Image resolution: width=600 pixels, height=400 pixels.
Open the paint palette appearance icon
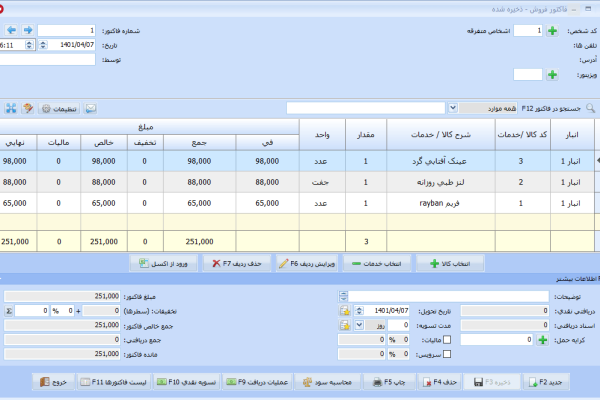click(x=28, y=109)
